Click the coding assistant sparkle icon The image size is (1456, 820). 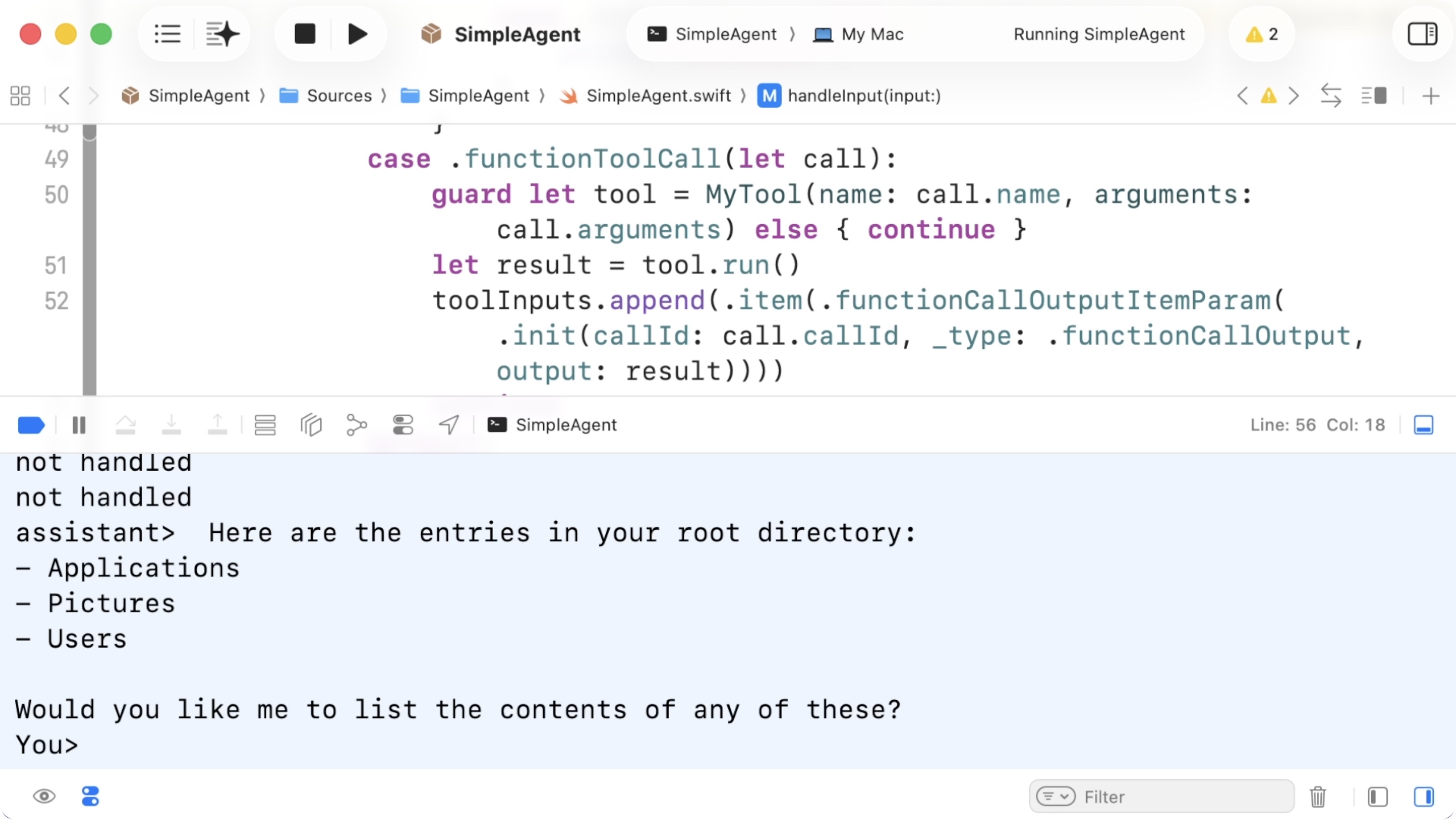222,34
